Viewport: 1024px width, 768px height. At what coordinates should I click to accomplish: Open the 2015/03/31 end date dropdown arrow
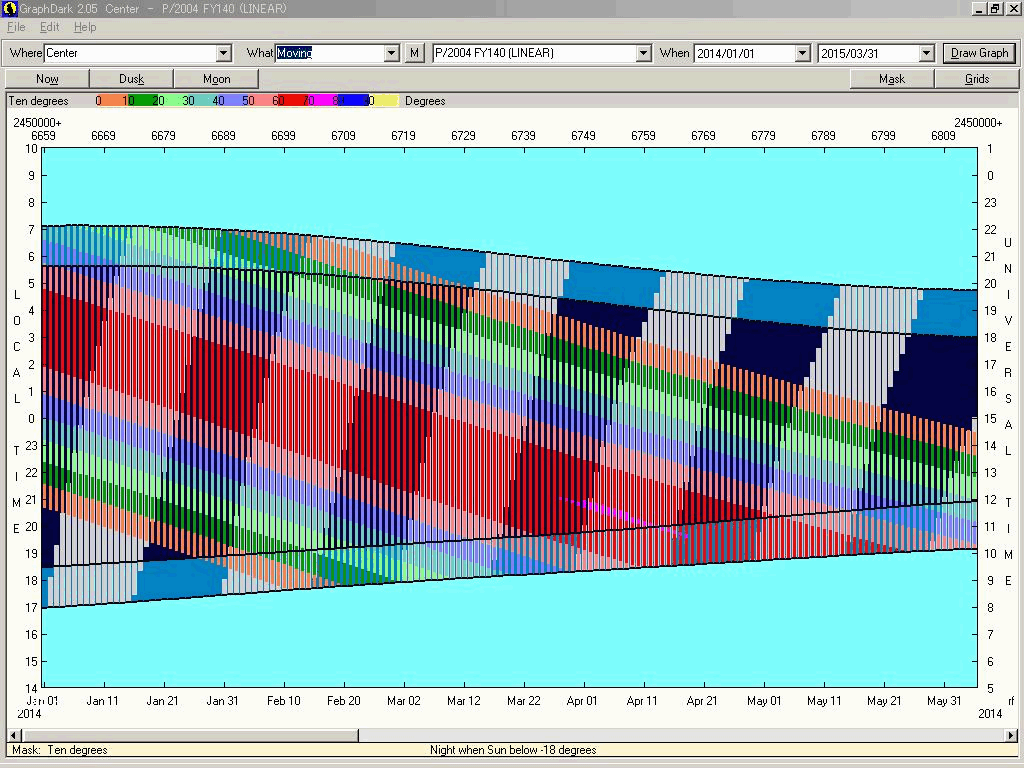click(926, 53)
